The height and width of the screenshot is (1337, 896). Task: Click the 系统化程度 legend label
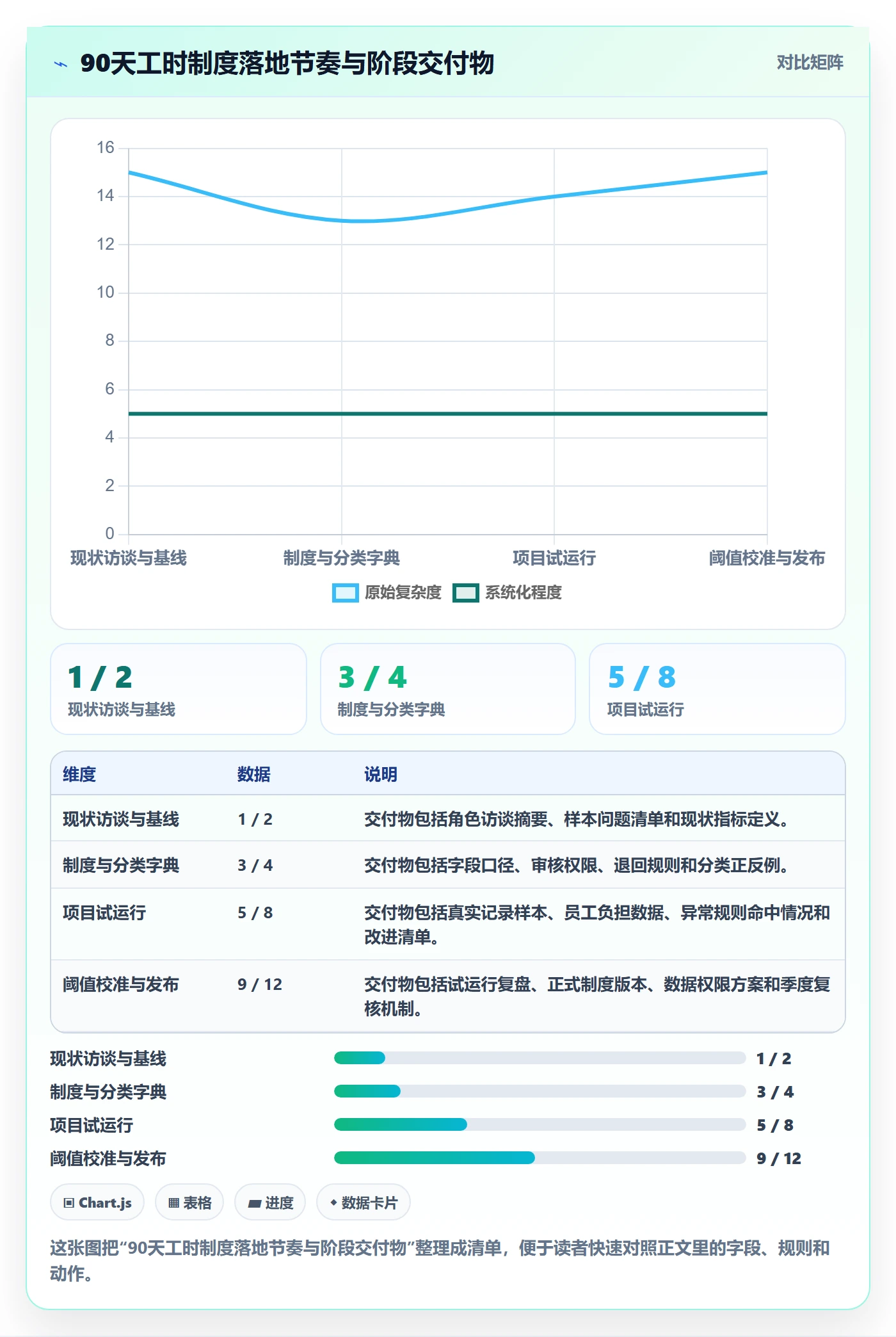point(523,593)
